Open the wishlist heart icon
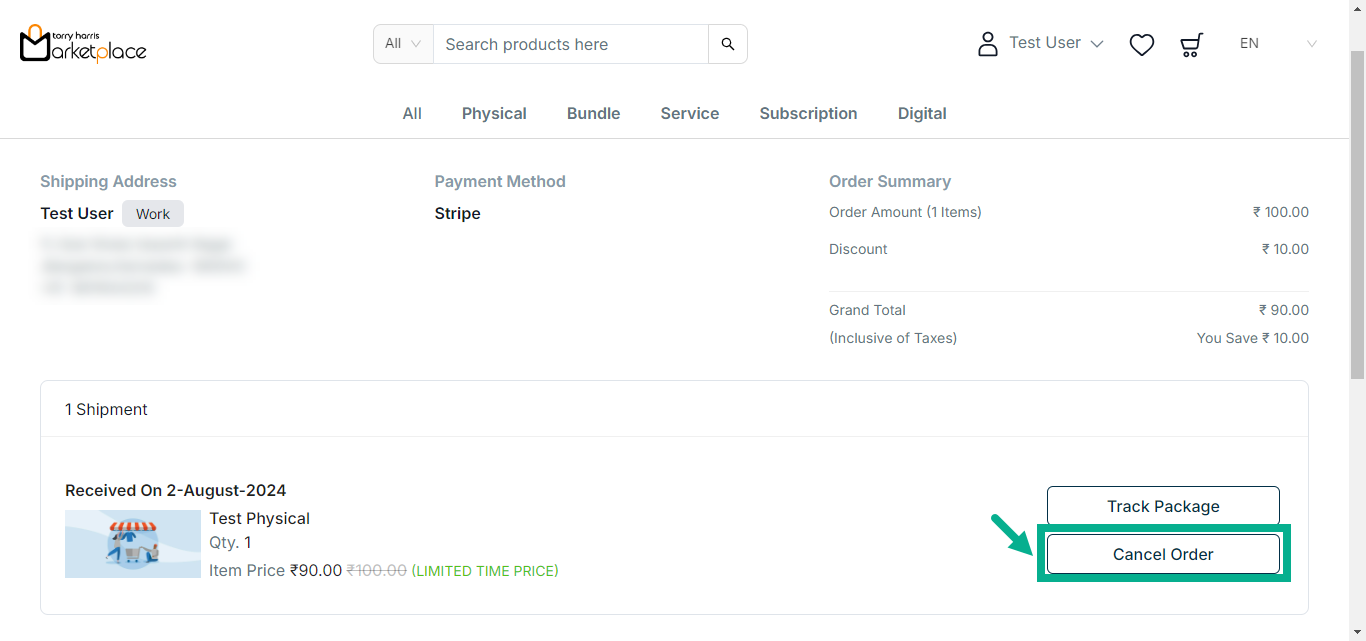Screen dimensions: 1366x641 pos(1142,44)
